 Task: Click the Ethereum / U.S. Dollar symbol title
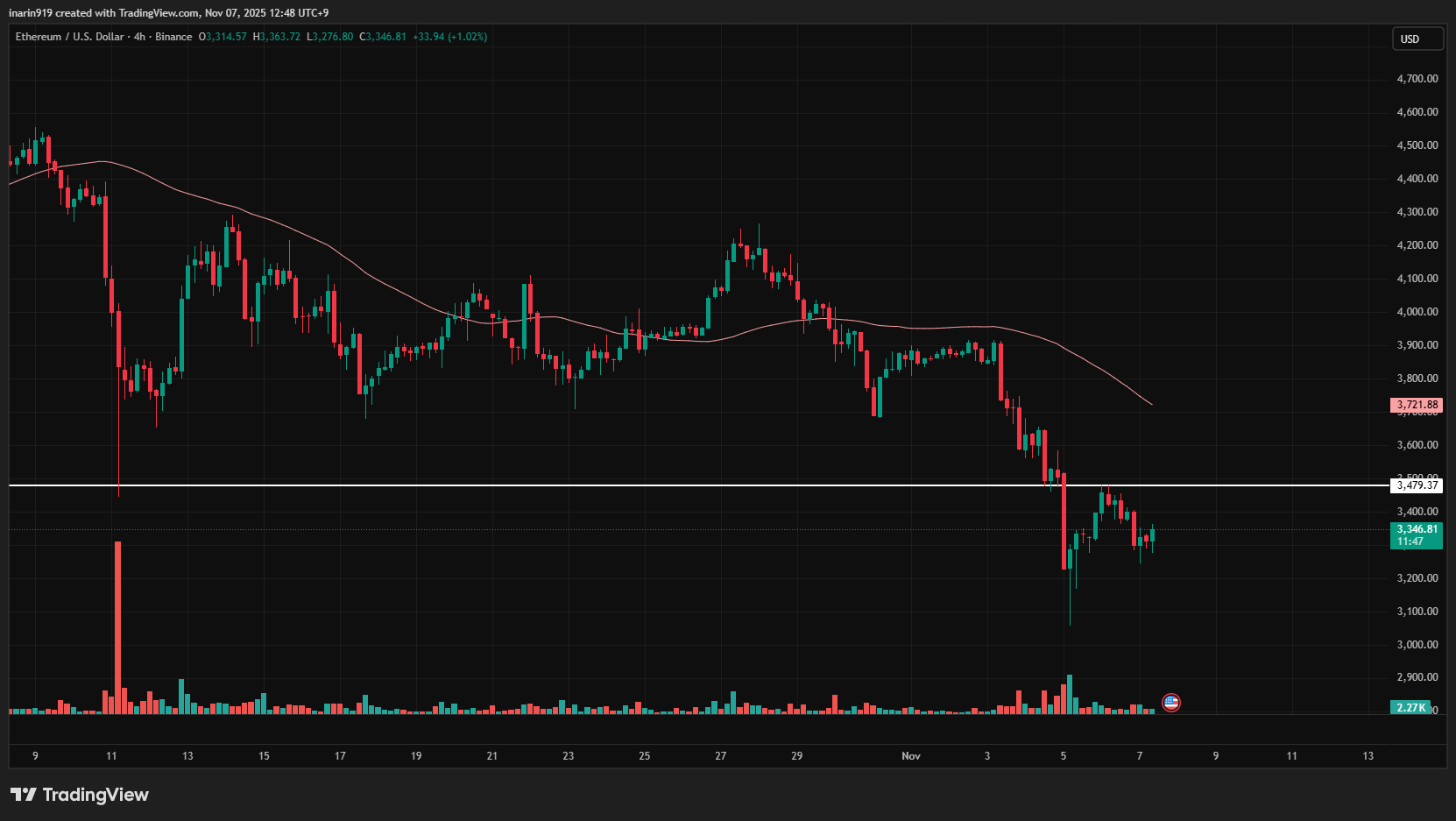tap(69, 37)
